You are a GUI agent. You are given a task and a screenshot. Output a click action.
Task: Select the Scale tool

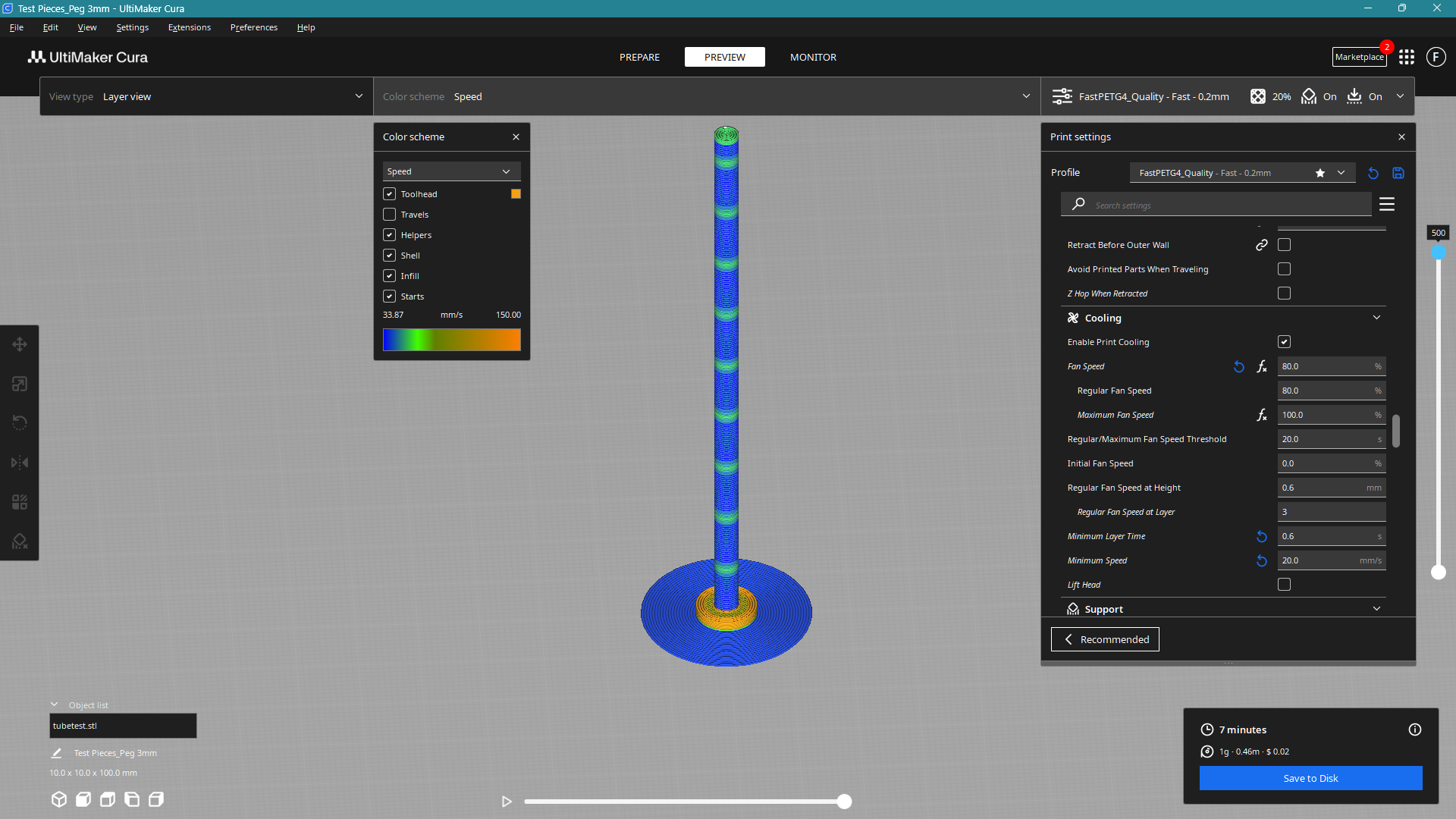click(20, 384)
